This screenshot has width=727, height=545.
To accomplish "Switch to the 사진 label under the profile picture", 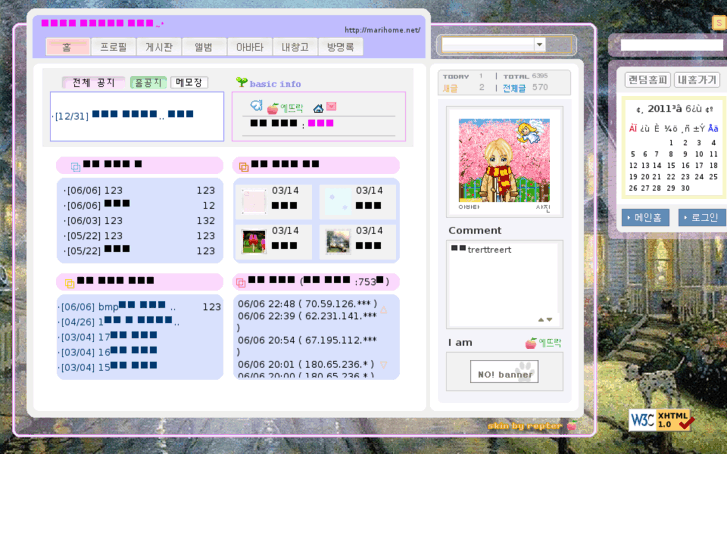I will [x=543, y=208].
